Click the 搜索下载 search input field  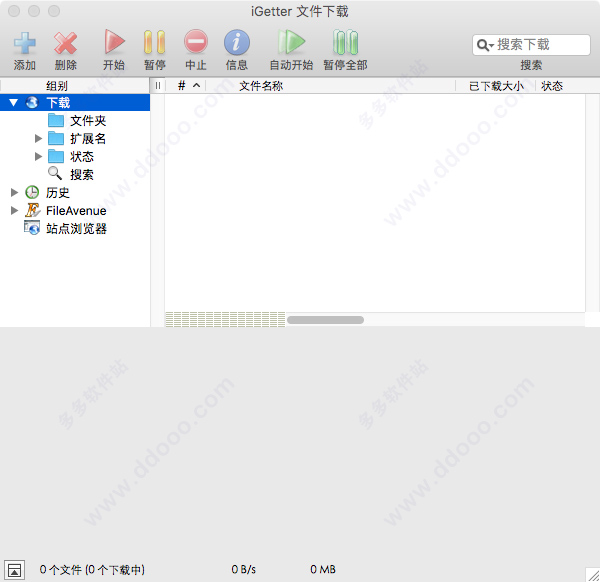tap(531, 45)
